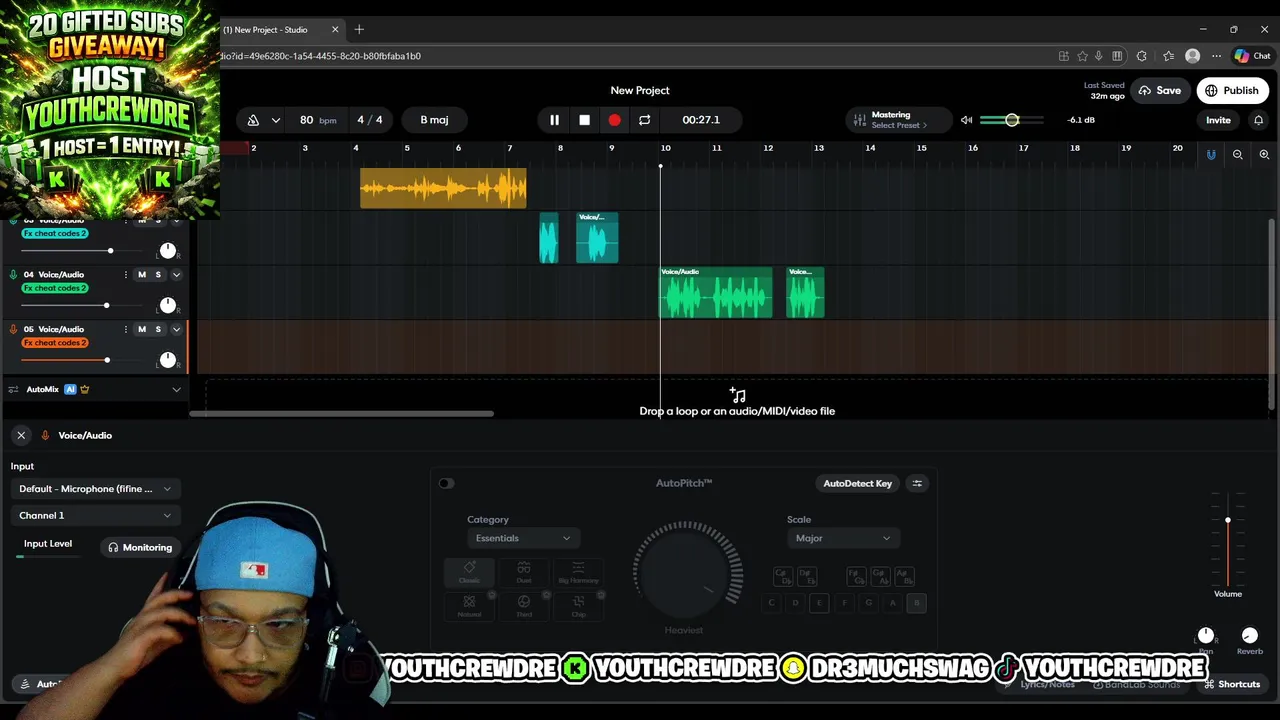Click track 04 pan knob
1280x720 pixels.
point(167,305)
